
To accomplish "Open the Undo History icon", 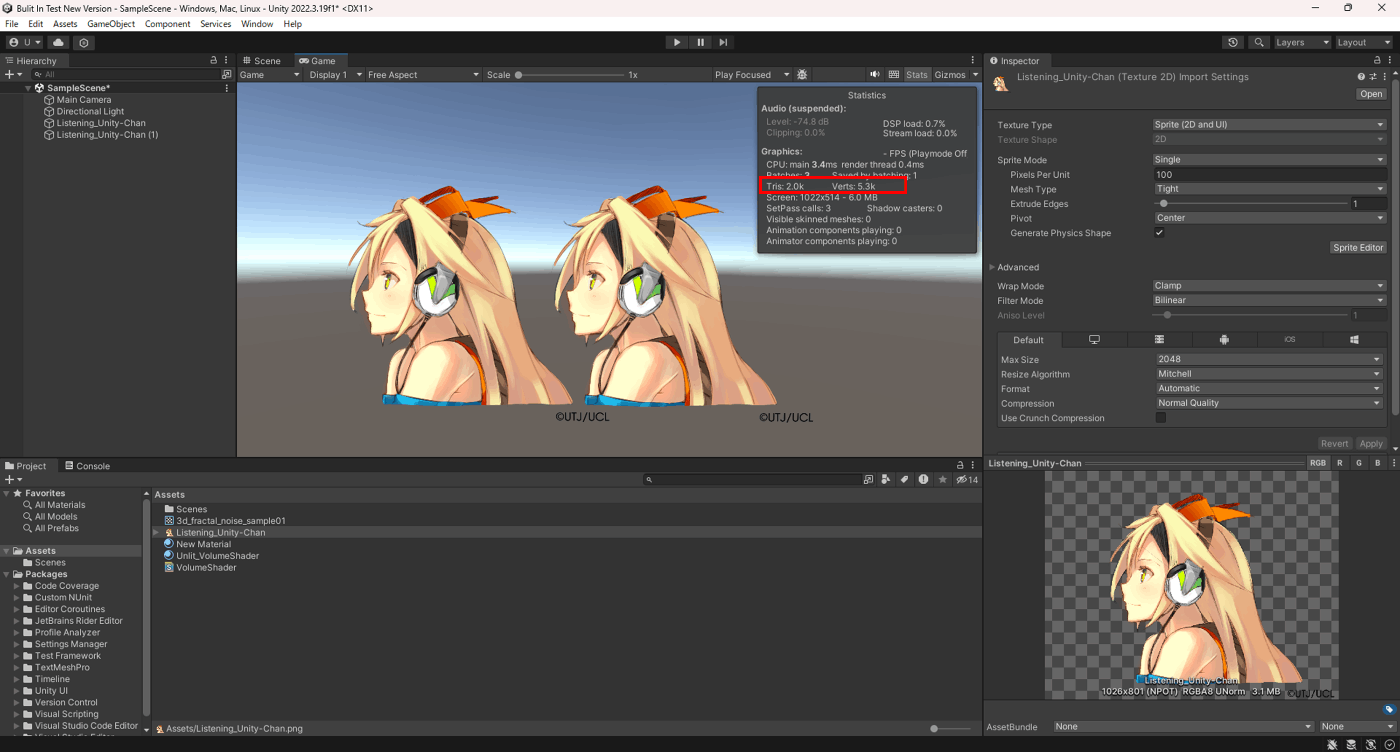I will 1233,43.
